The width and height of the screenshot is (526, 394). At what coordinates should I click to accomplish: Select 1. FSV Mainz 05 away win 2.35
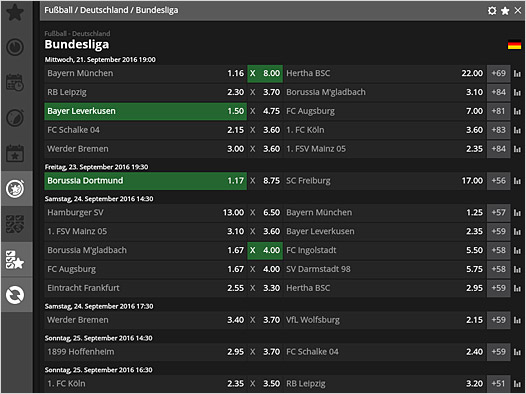click(x=385, y=149)
